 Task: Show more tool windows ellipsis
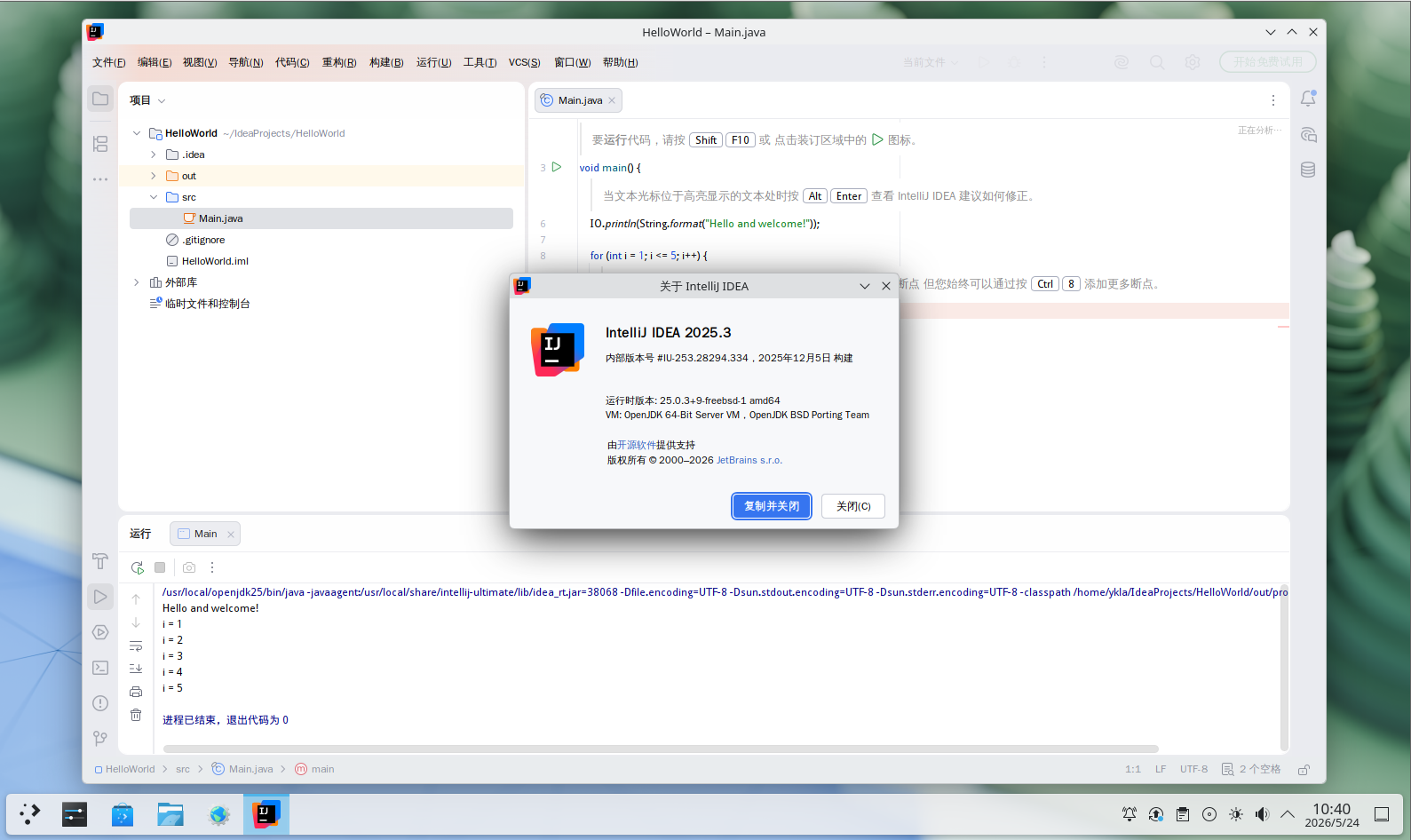tap(100, 179)
